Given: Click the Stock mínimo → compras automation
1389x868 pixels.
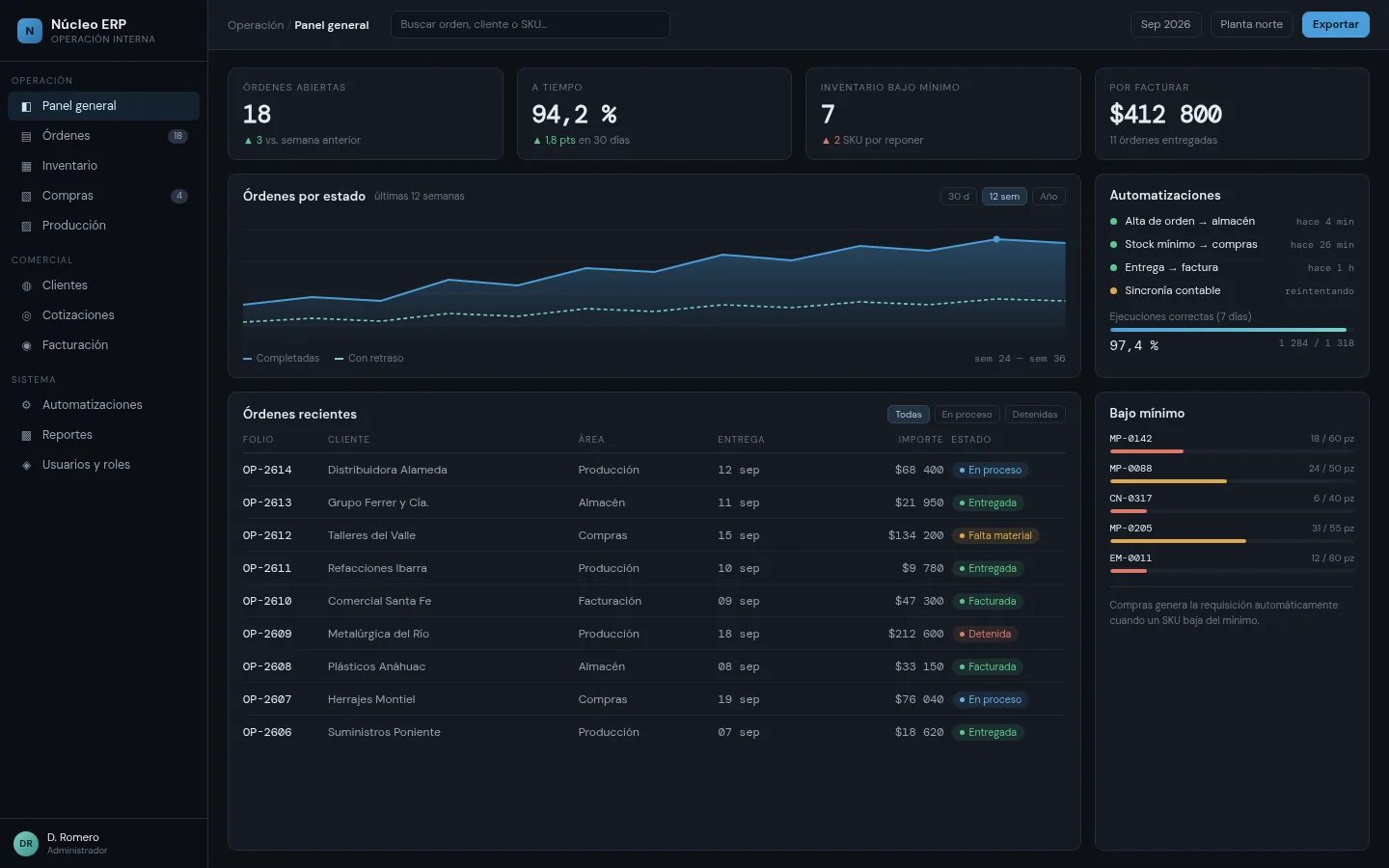Looking at the screenshot, I should [x=1232, y=244].
